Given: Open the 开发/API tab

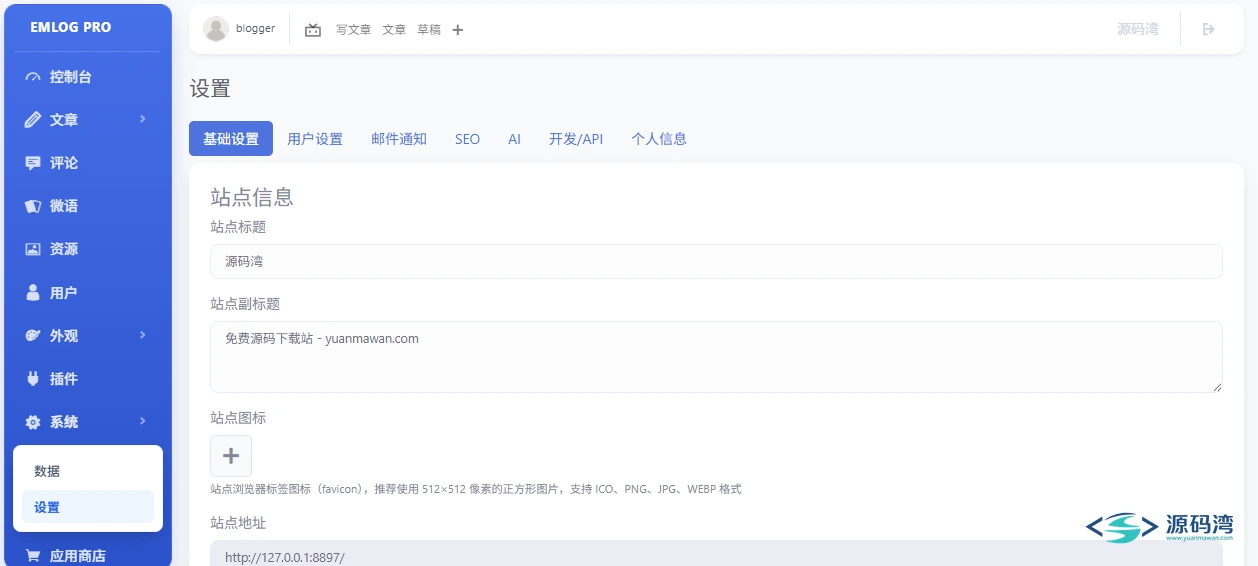Looking at the screenshot, I should pos(576,139).
